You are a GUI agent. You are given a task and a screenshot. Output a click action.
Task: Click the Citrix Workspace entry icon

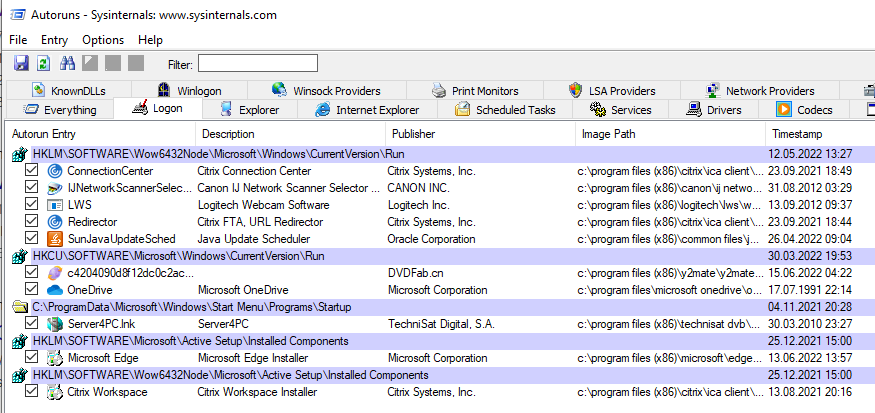54,392
